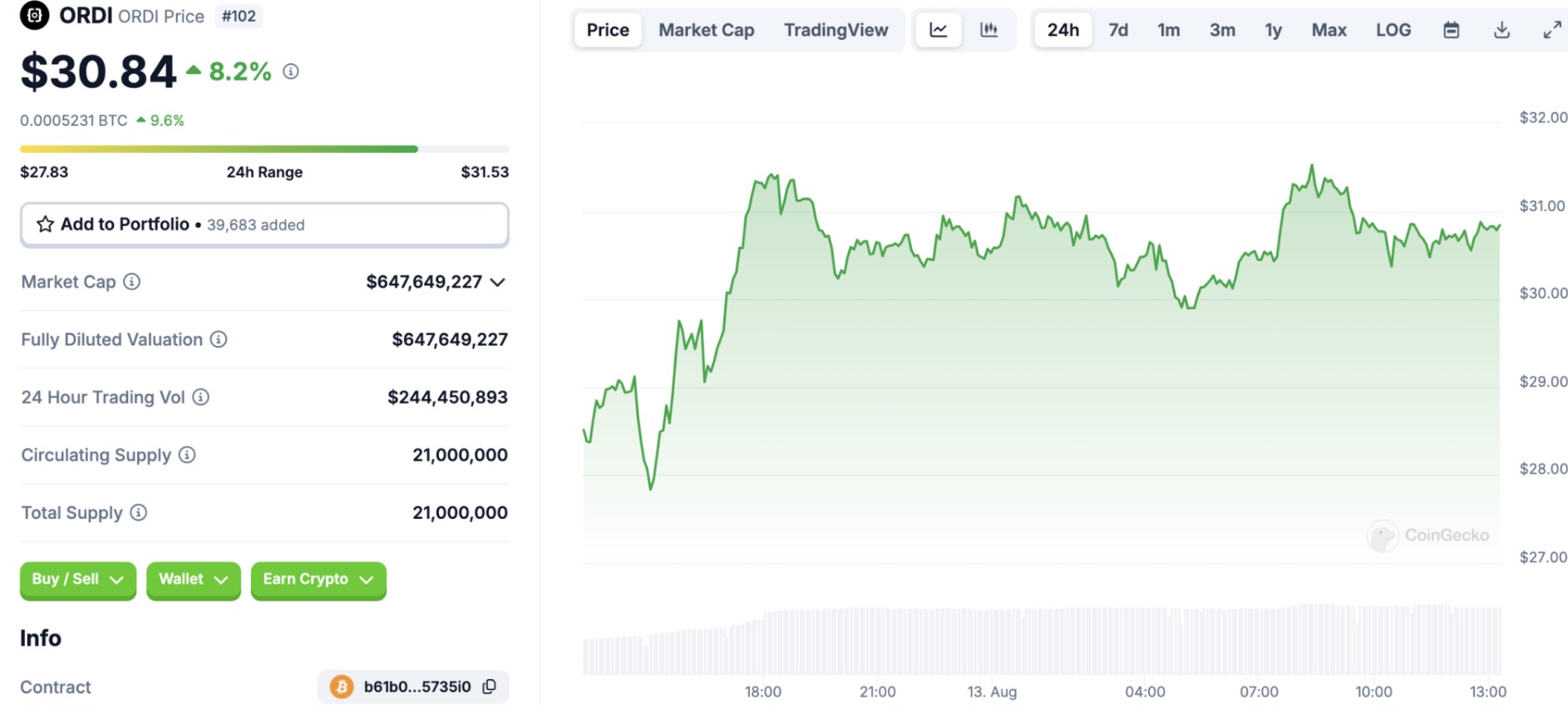The height and width of the screenshot is (705, 1568).
Task: Click the Add to Portfolio button
Action: tap(264, 224)
